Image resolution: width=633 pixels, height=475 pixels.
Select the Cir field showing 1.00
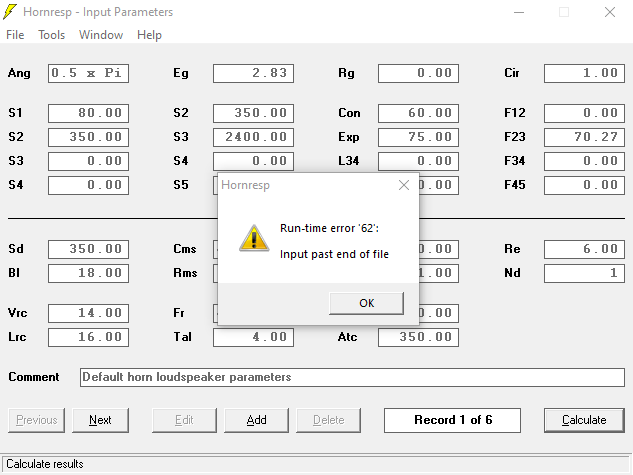[584, 73]
